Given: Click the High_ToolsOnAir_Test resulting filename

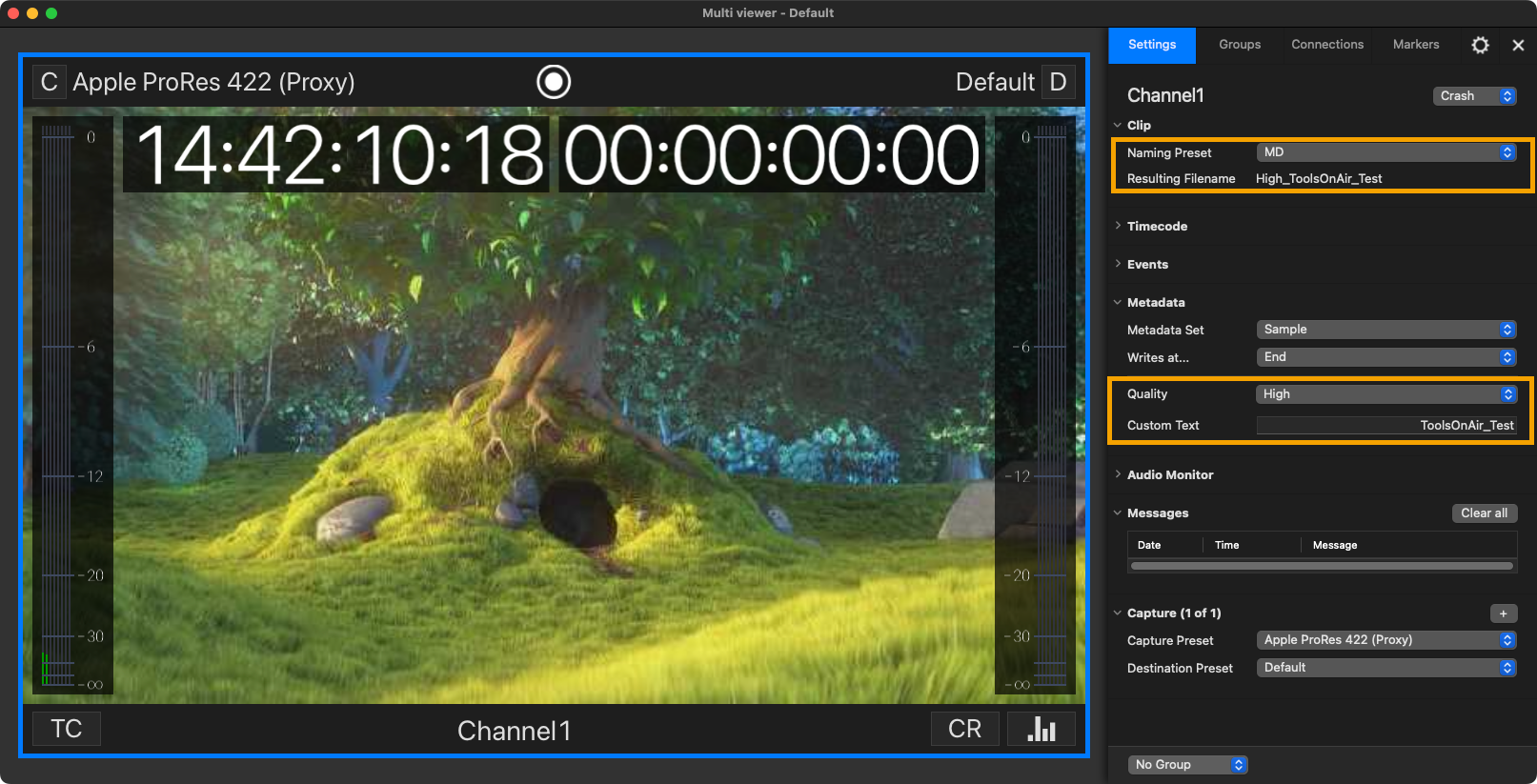Looking at the screenshot, I should [1319, 179].
